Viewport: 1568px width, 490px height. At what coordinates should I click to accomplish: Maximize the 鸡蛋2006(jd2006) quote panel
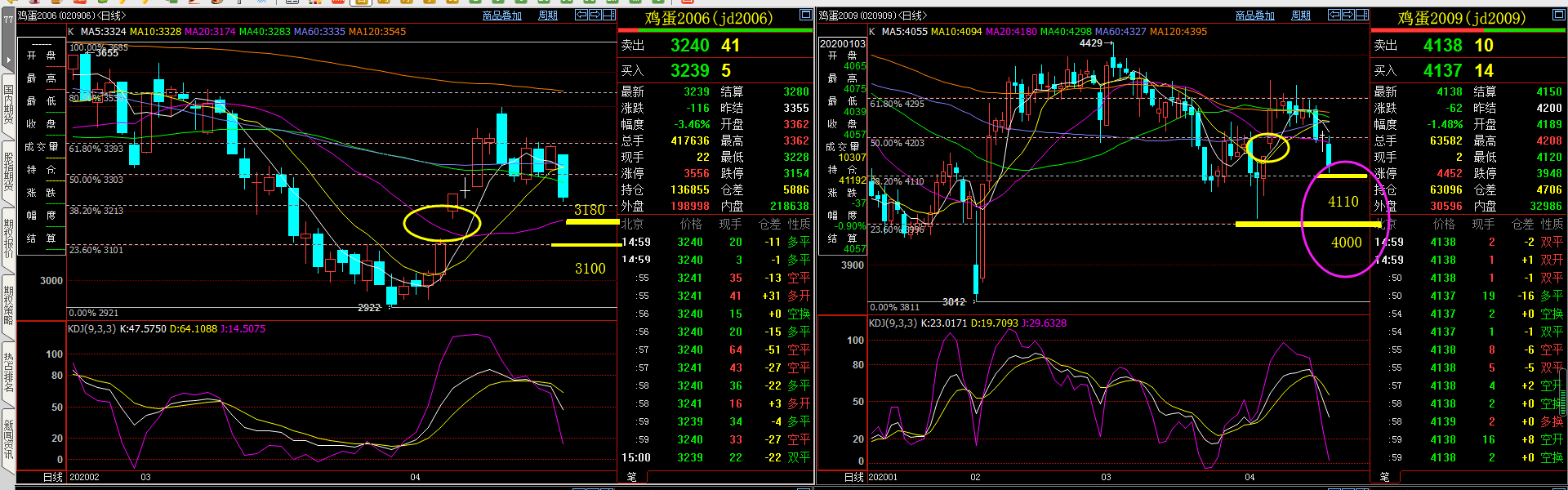coord(805,15)
